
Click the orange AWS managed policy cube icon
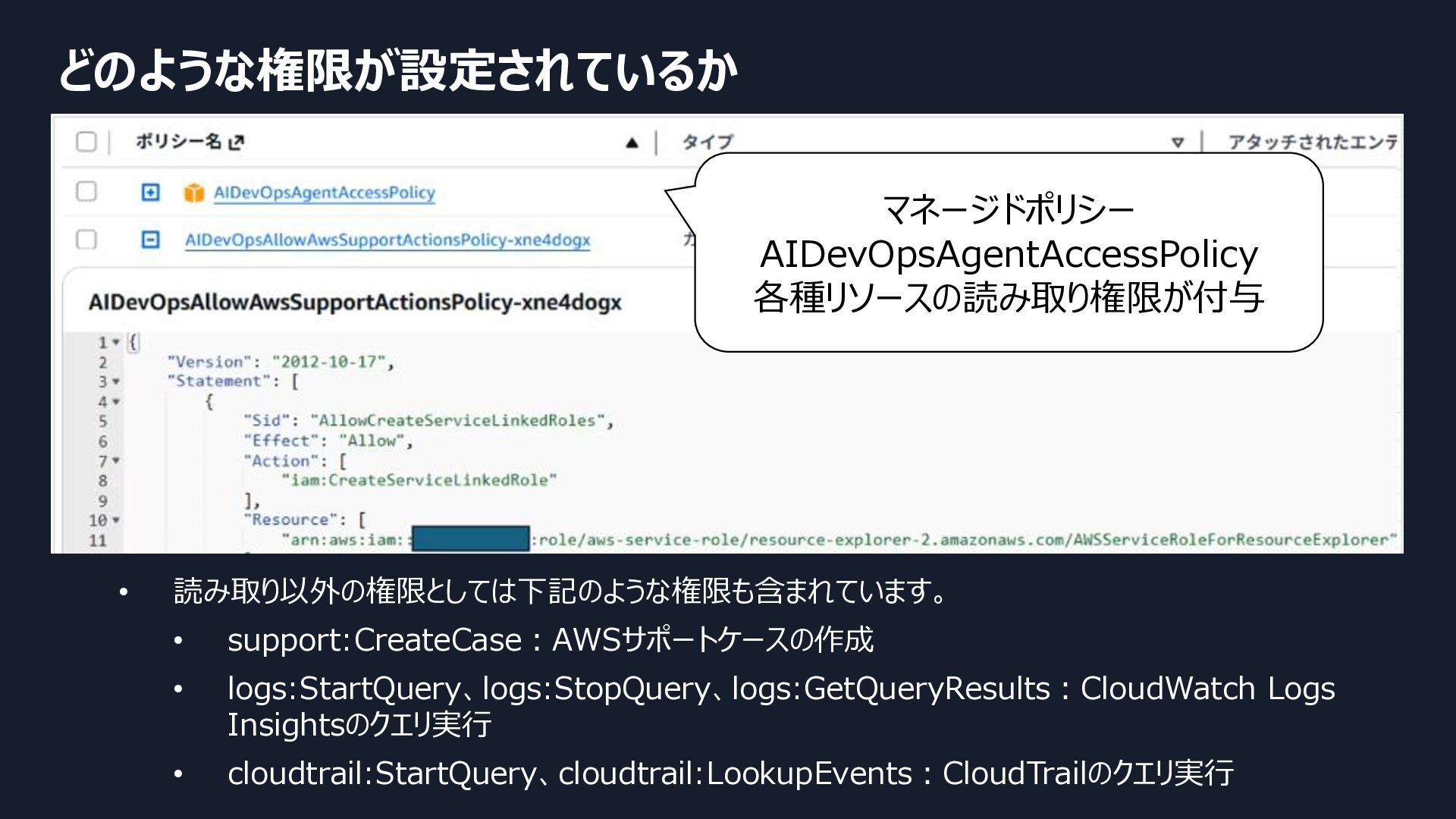[194, 193]
